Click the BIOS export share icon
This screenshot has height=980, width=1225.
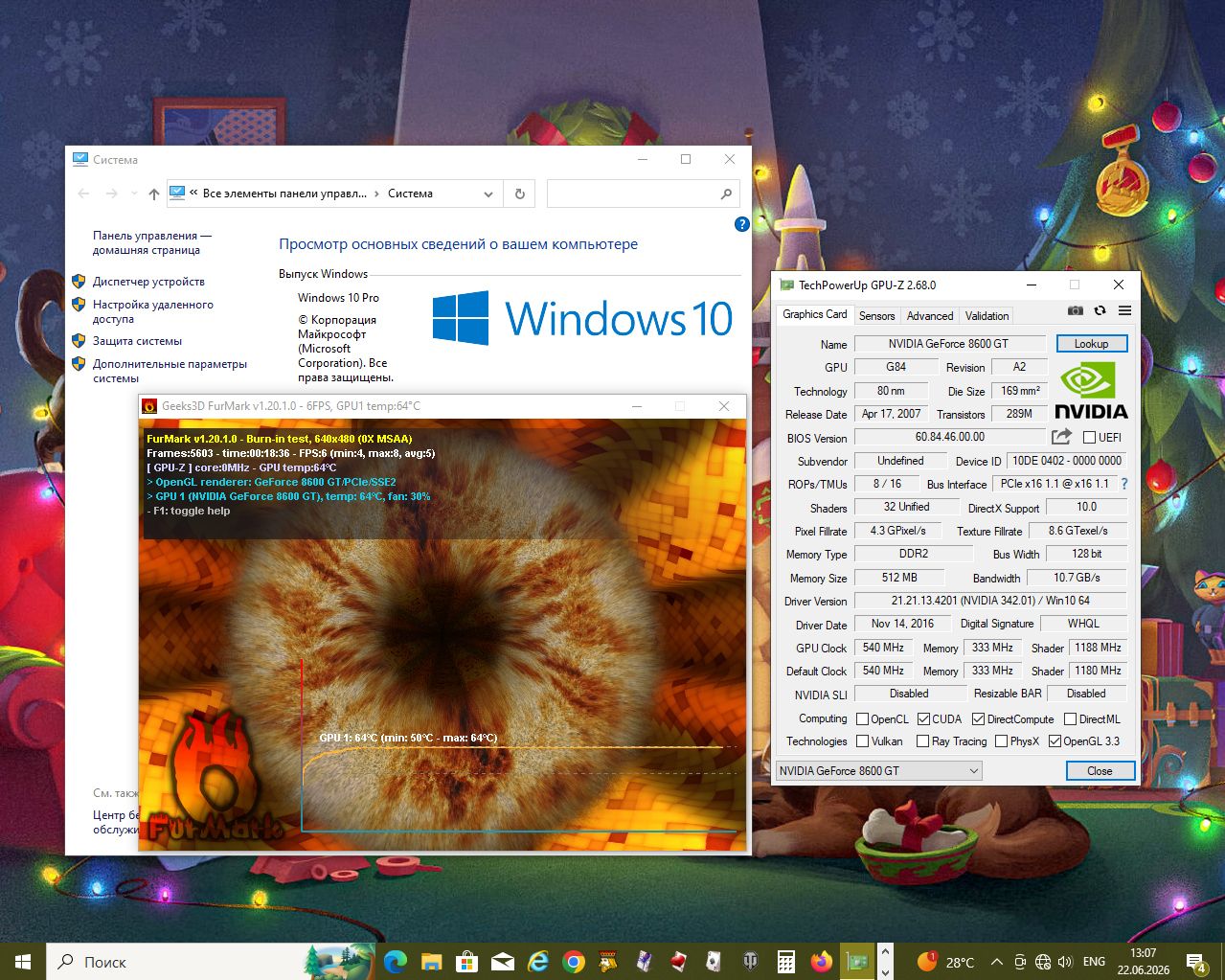[x=1061, y=437]
